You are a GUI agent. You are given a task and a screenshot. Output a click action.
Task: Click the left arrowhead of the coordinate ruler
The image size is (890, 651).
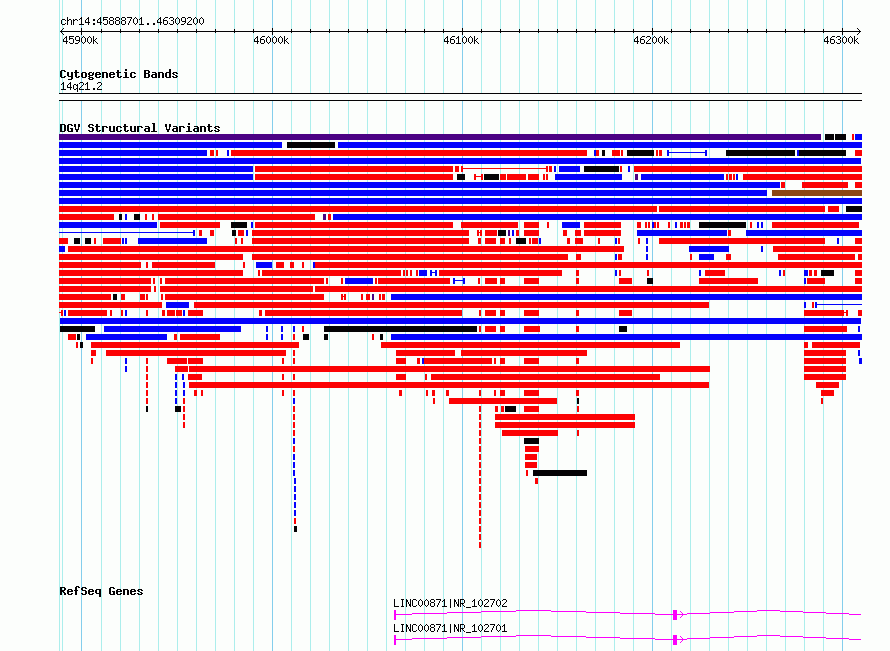(x=62, y=32)
